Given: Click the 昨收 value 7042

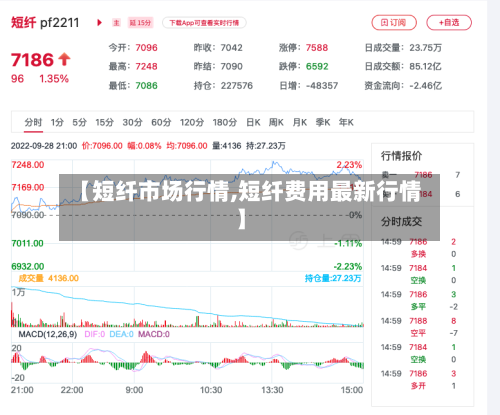Looking at the screenshot, I should [232, 48].
